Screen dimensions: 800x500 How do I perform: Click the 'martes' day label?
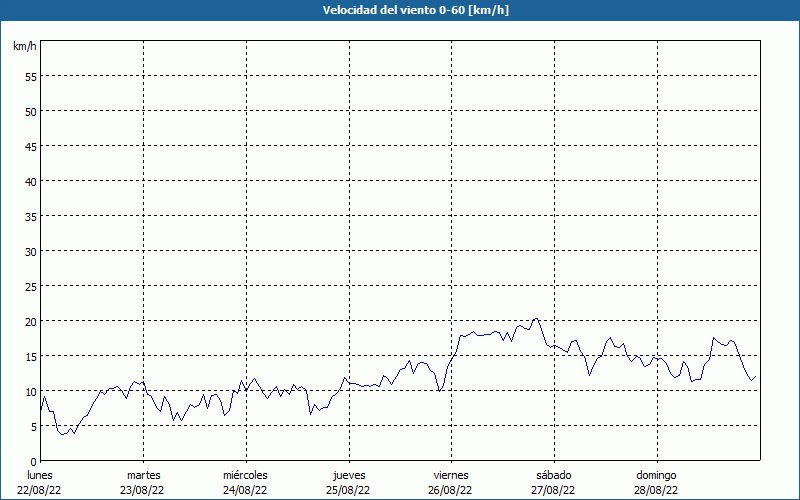pyautogui.click(x=144, y=475)
